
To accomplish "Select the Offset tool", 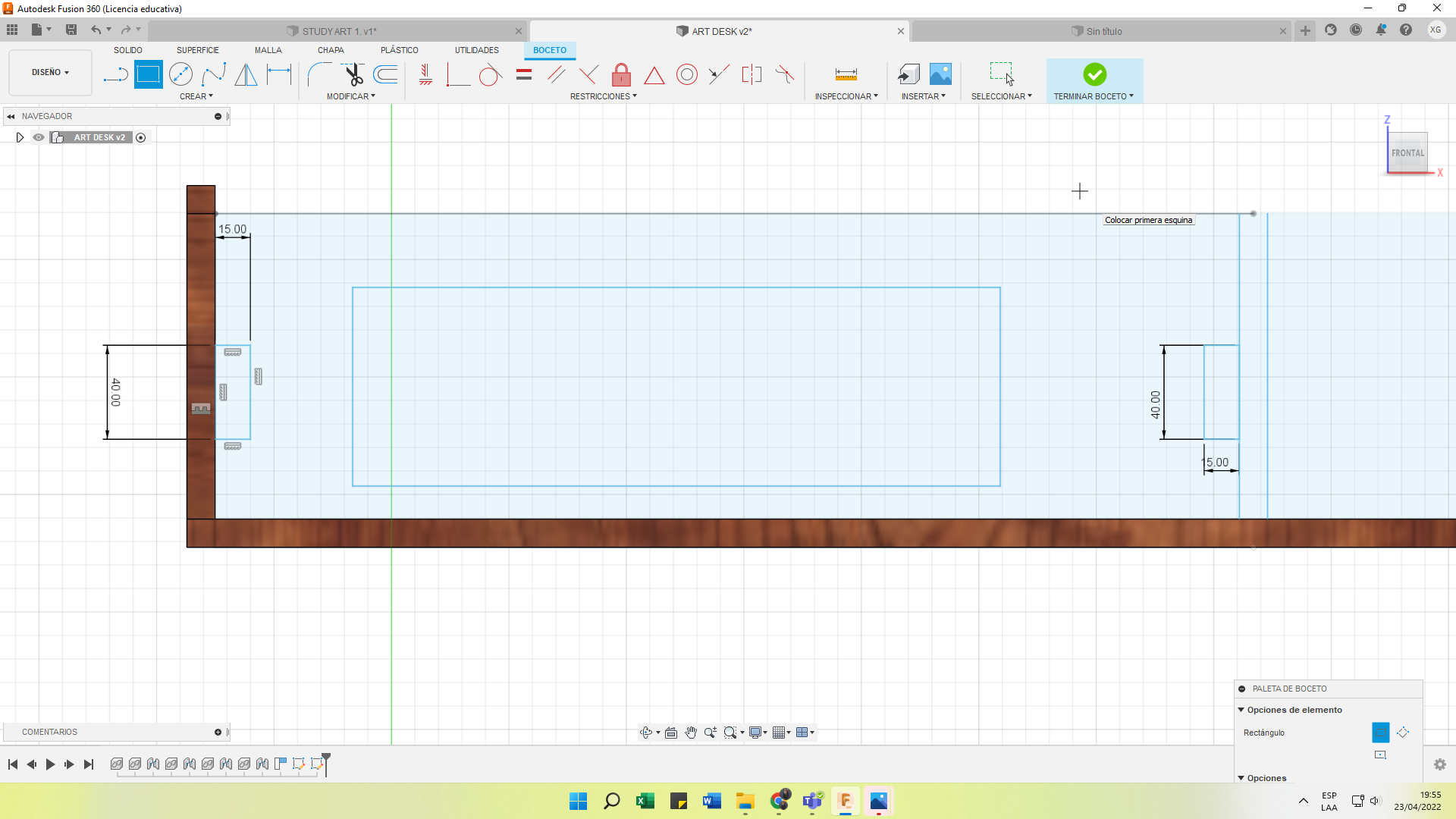I will click(x=386, y=74).
